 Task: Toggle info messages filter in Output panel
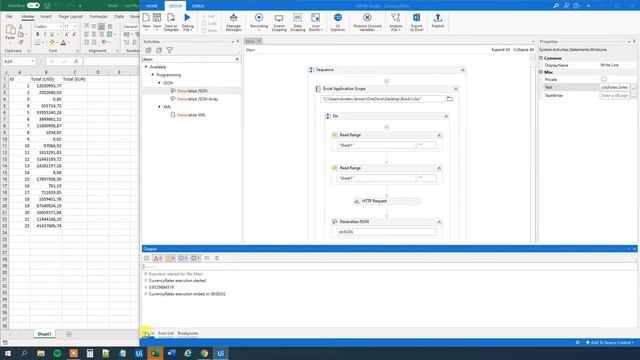[x=182, y=258]
